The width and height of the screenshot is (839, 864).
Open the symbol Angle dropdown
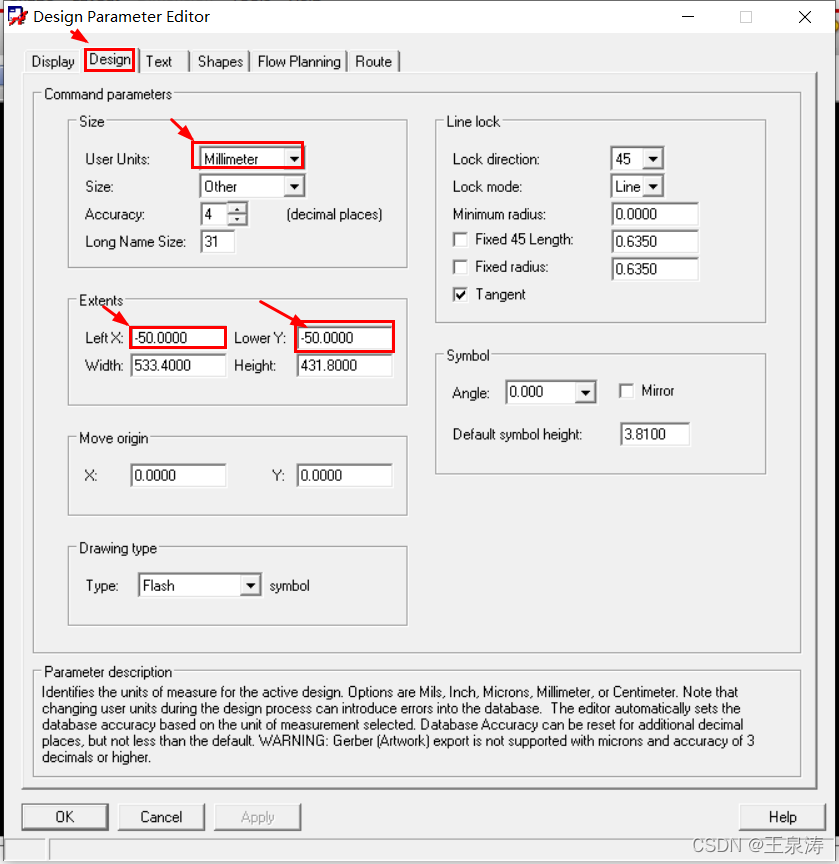coord(586,393)
